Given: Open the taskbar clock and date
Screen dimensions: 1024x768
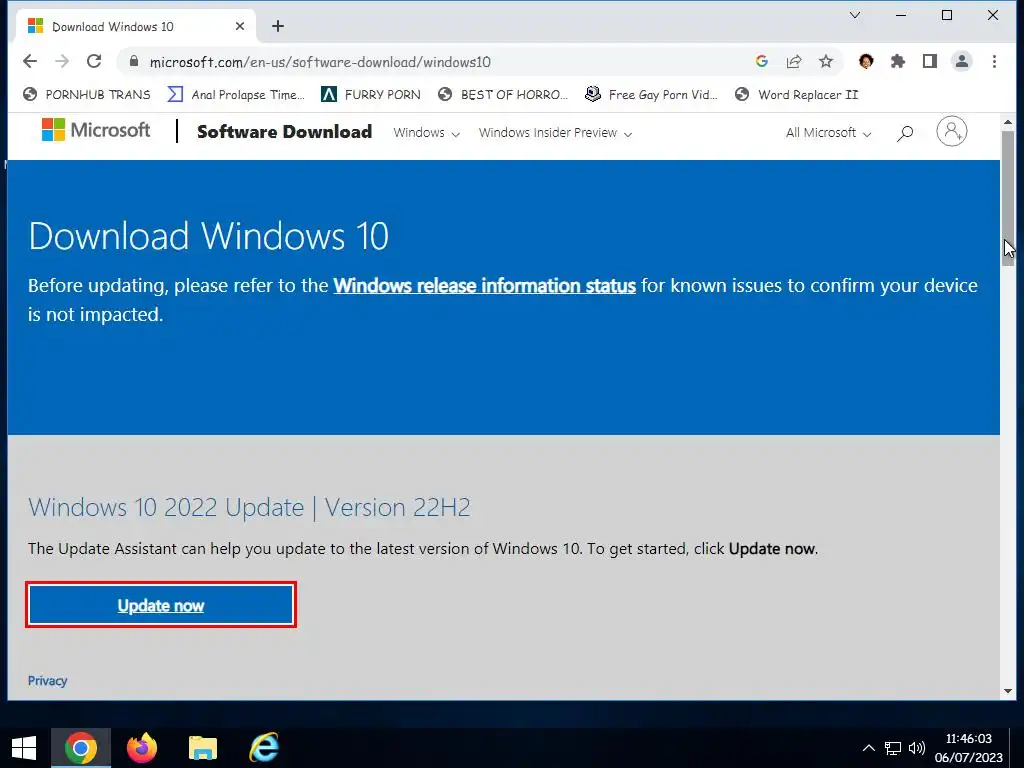Looking at the screenshot, I should pyautogui.click(x=968, y=748).
